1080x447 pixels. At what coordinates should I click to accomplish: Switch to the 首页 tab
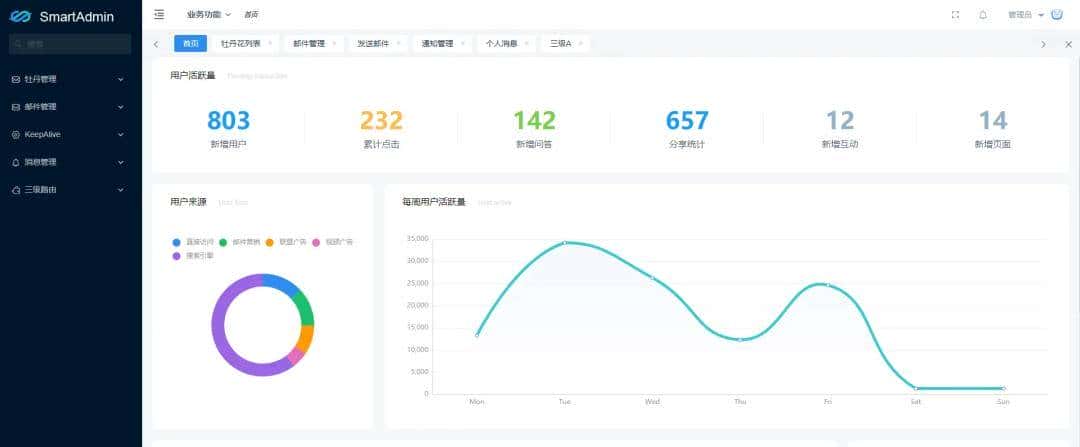191,43
